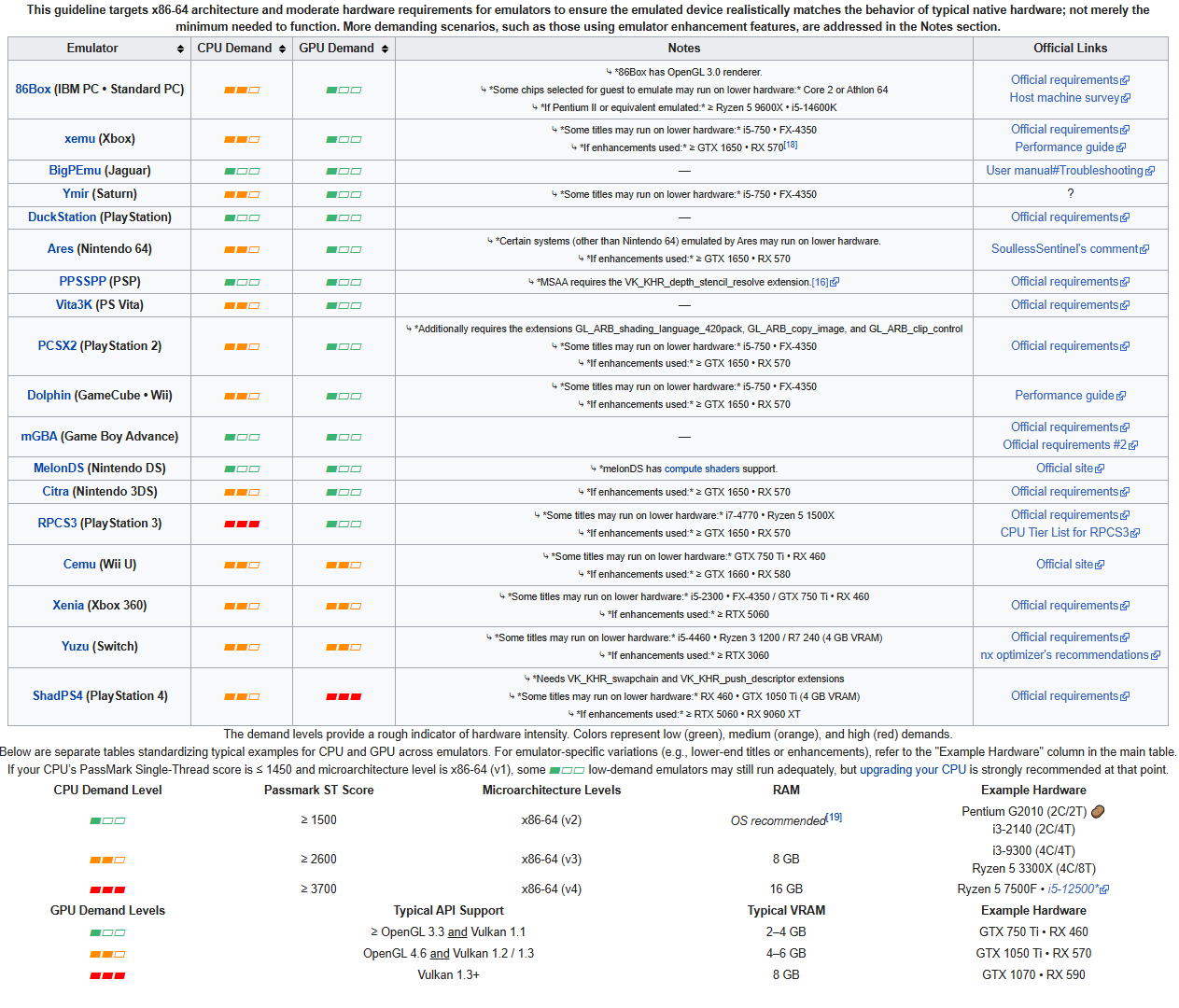1179x1008 pixels.
Task: Open Official requirements link for ShadPS4
Action: click(x=1070, y=696)
